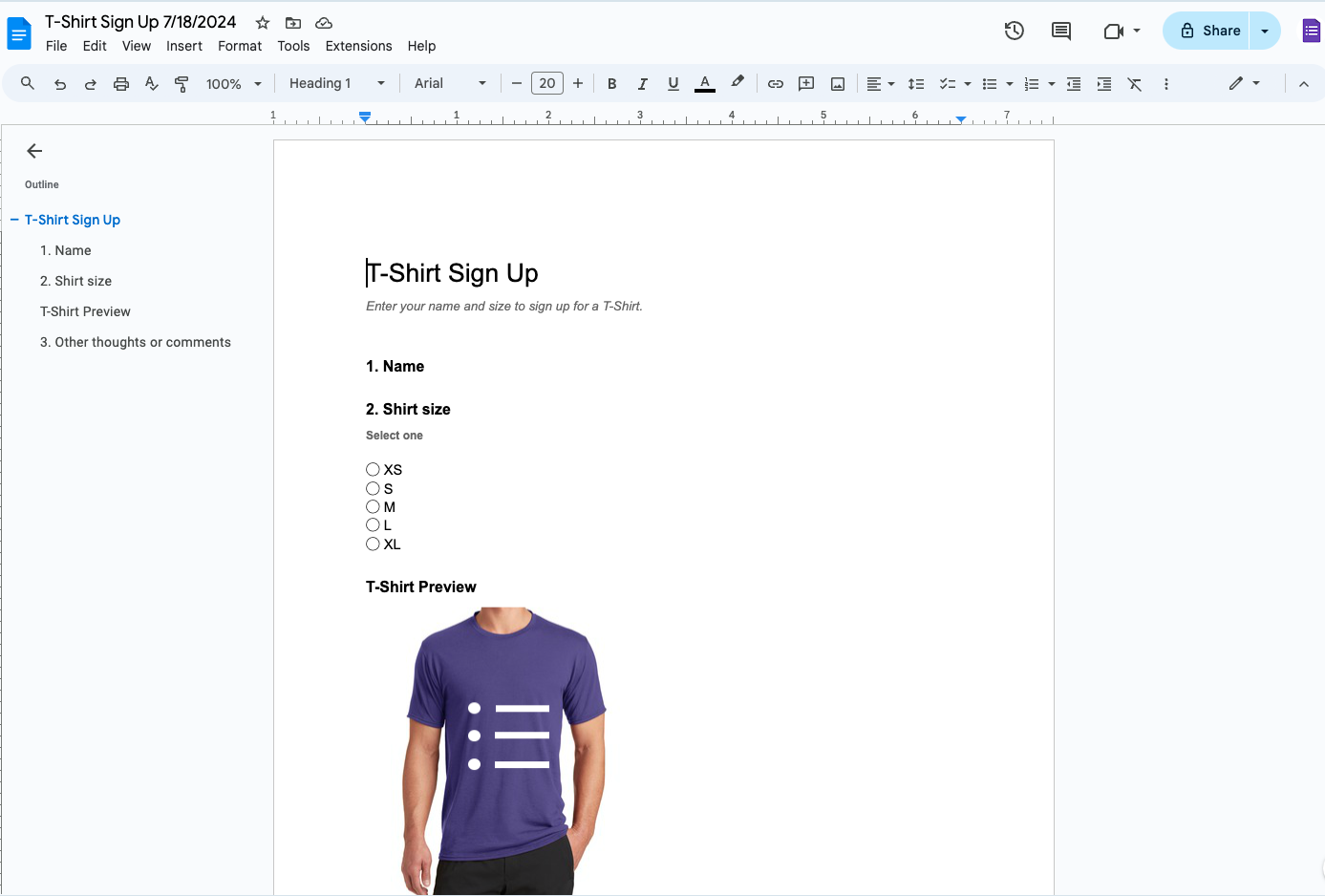Open the Format menu

click(239, 46)
